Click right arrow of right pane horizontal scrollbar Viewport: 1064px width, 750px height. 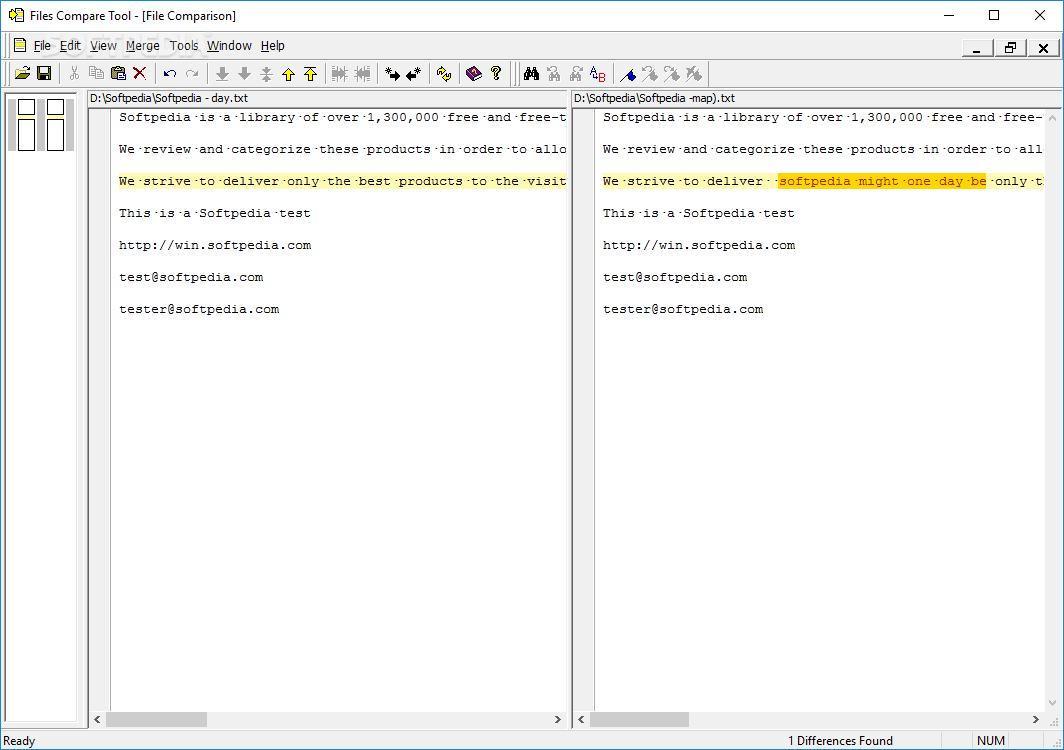coord(1036,719)
